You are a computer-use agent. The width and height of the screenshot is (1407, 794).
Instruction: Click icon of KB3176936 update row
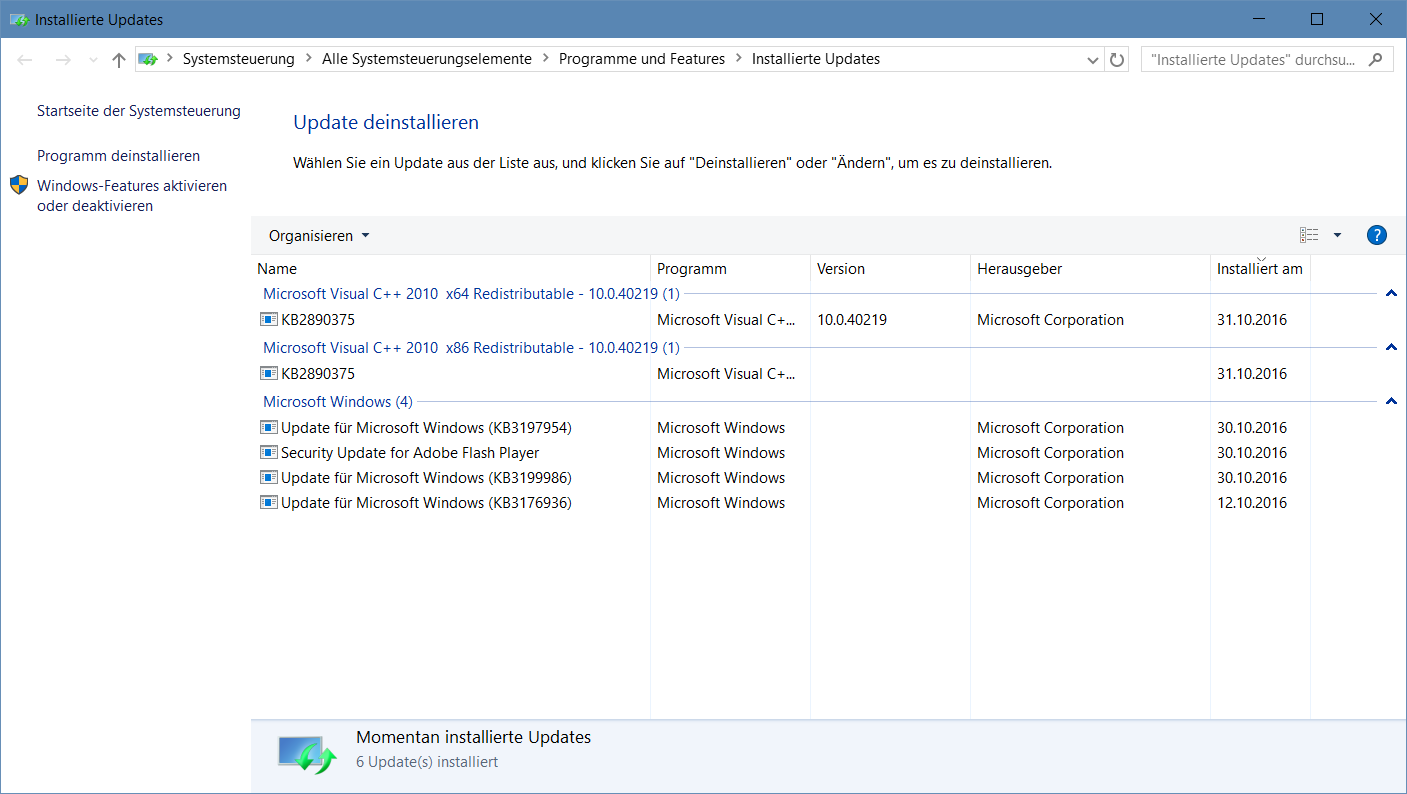pyautogui.click(x=269, y=502)
